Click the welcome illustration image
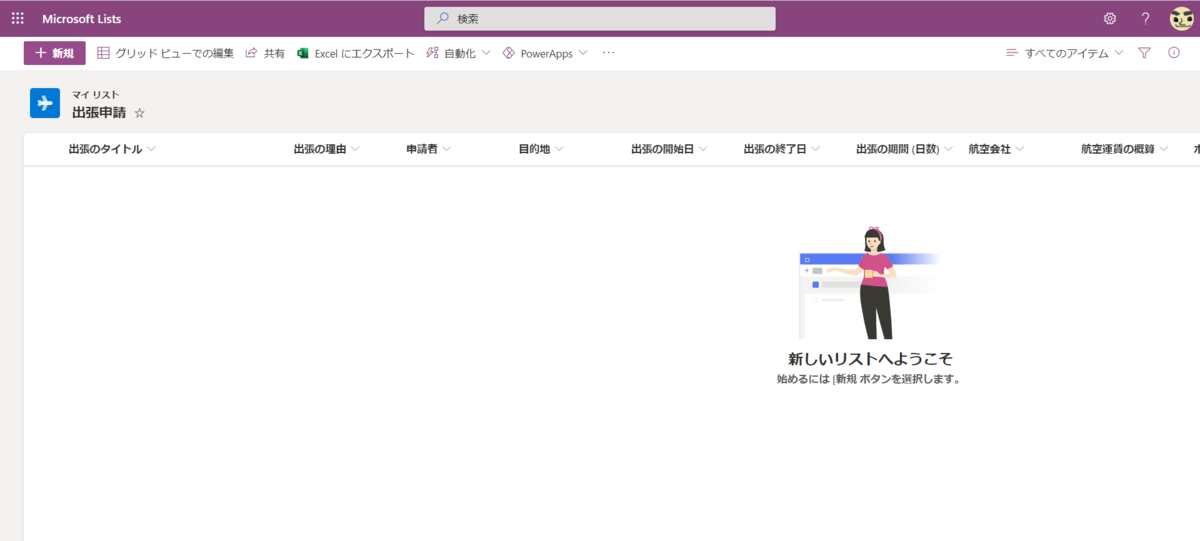Screen dimensions: 1200x541 (868, 283)
